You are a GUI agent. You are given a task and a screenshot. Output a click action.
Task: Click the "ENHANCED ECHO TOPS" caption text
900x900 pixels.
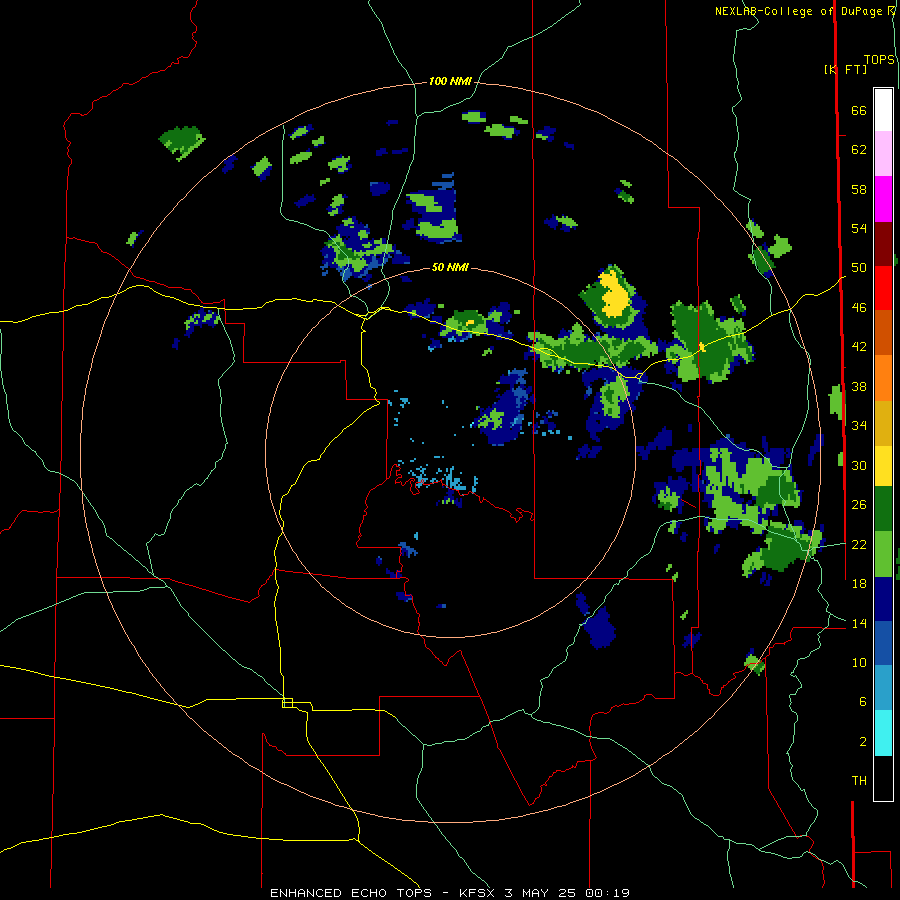(x=351, y=893)
